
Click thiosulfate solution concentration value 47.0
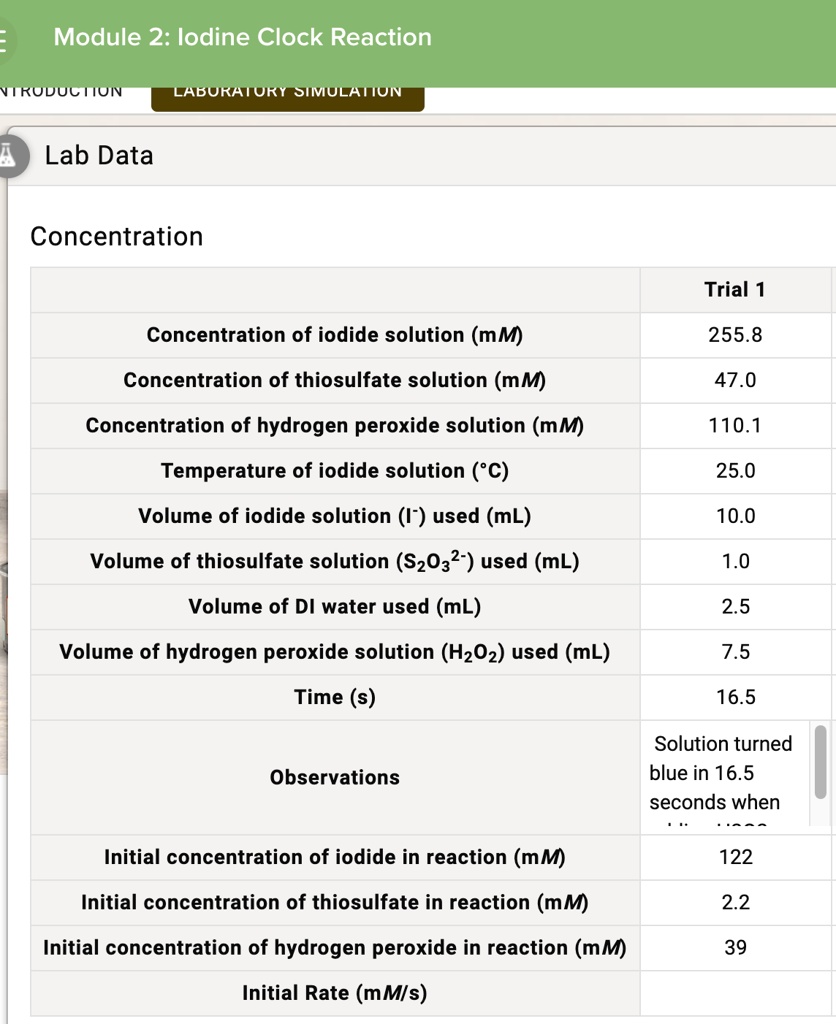click(x=735, y=380)
